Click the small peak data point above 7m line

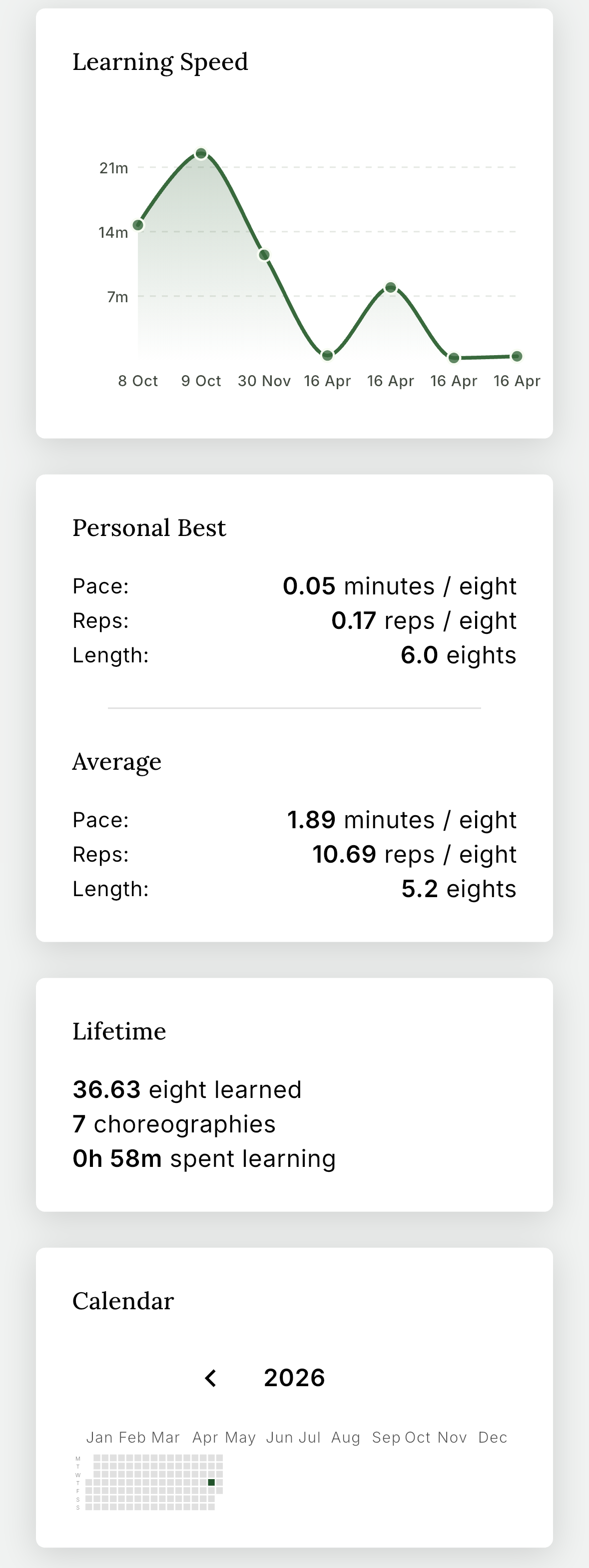click(391, 286)
